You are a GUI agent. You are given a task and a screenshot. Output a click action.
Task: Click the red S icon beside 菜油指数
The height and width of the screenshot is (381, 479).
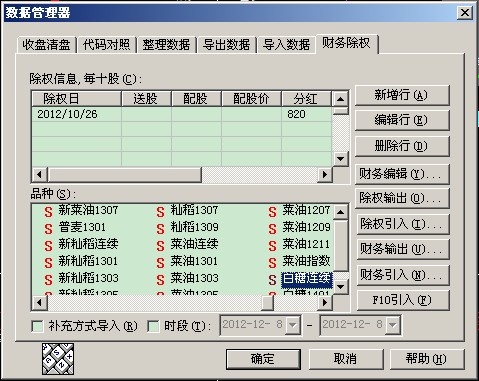pos(272,263)
